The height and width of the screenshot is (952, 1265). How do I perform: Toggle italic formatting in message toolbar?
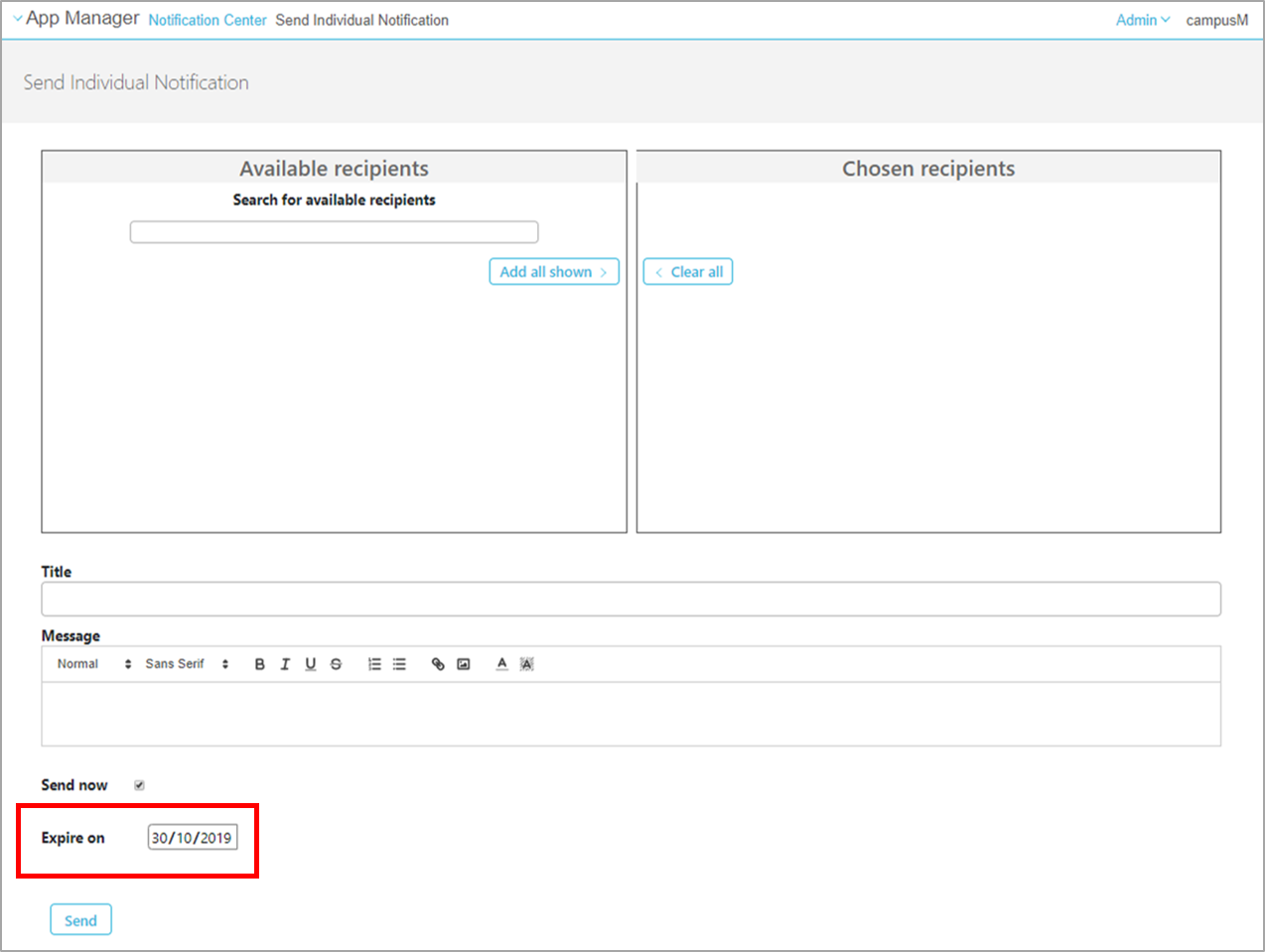click(x=285, y=664)
